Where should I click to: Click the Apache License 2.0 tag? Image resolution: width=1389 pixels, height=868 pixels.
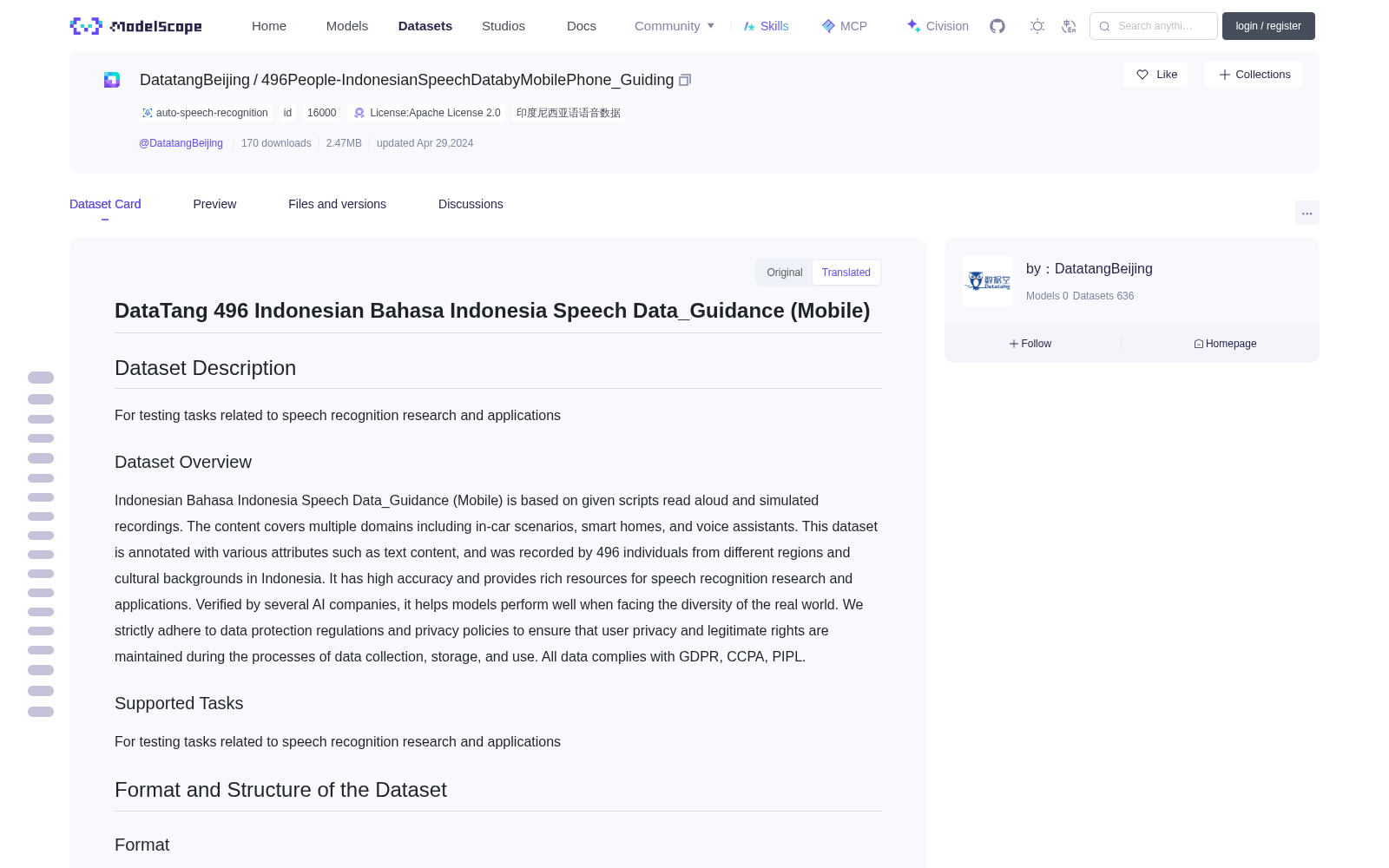[x=427, y=113]
